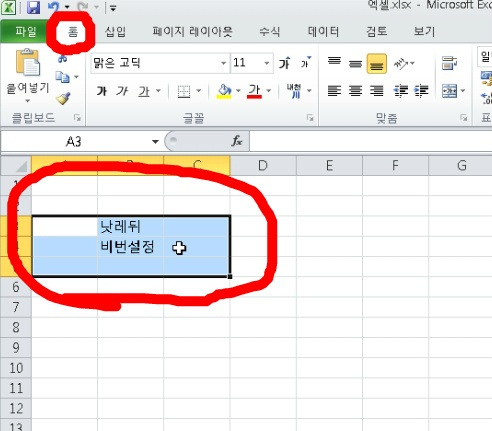Apply red Font Color 가
Image resolution: width=492 pixels, height=431 pixels.
254,91
